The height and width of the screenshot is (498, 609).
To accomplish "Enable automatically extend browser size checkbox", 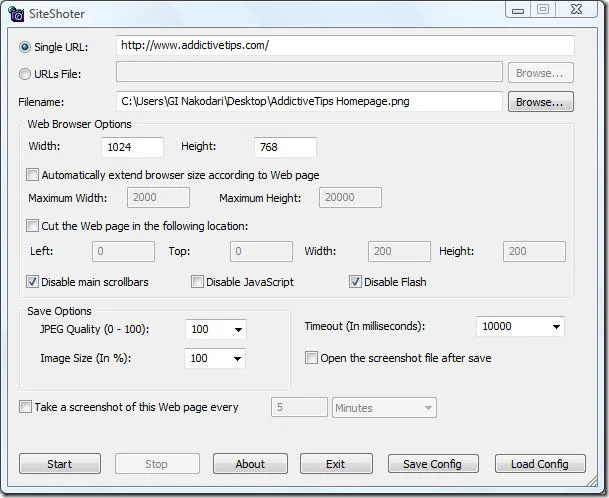I will [x=32, y=175].
